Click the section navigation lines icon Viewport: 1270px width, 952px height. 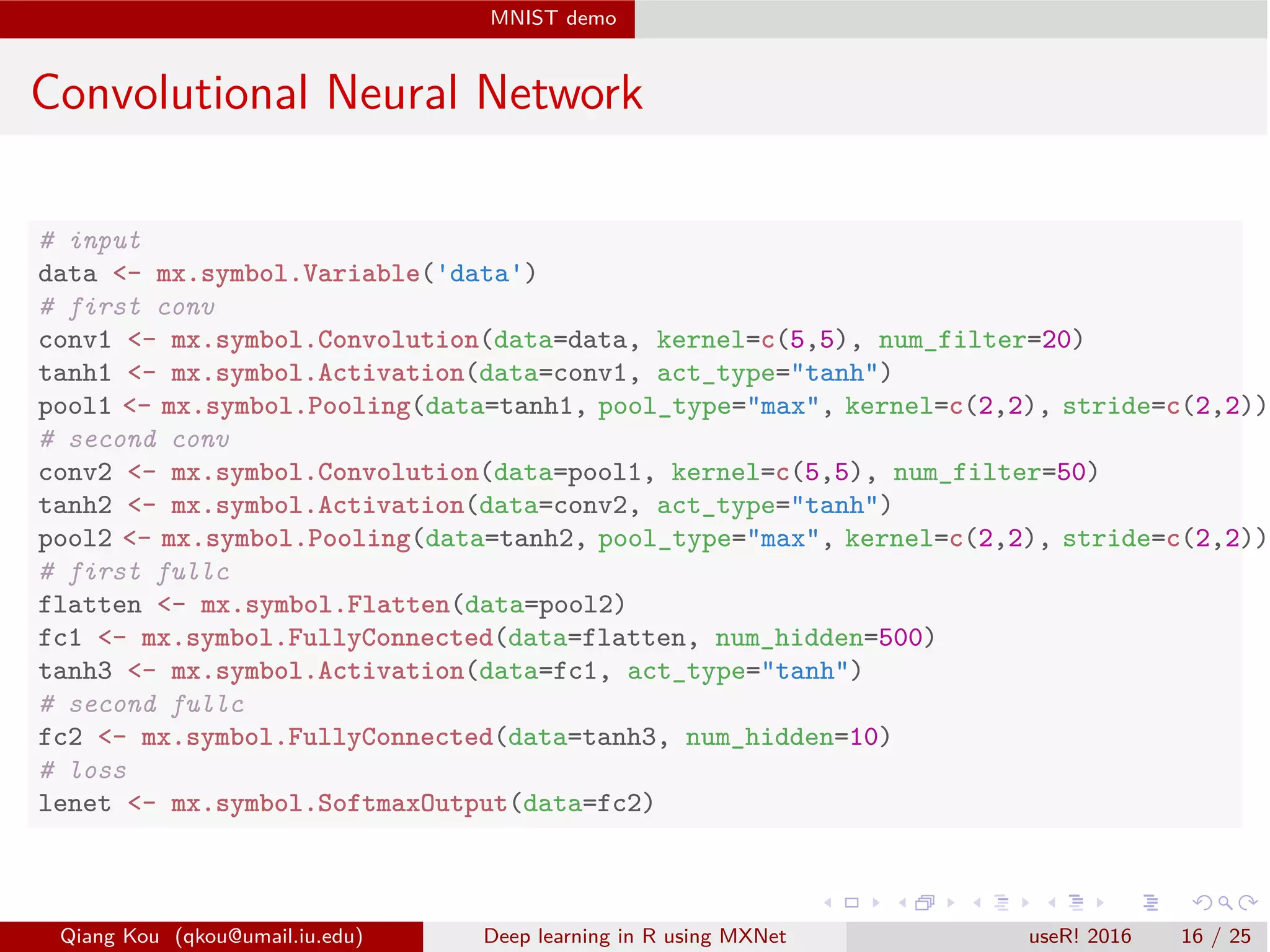click(x=1077, y=903)
